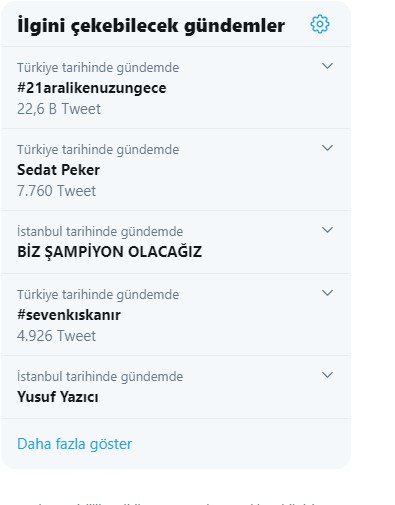
Task: Click Türkiye tarihinde gündemde label above Sedat Peker
Action: click(x=98, y=150)
